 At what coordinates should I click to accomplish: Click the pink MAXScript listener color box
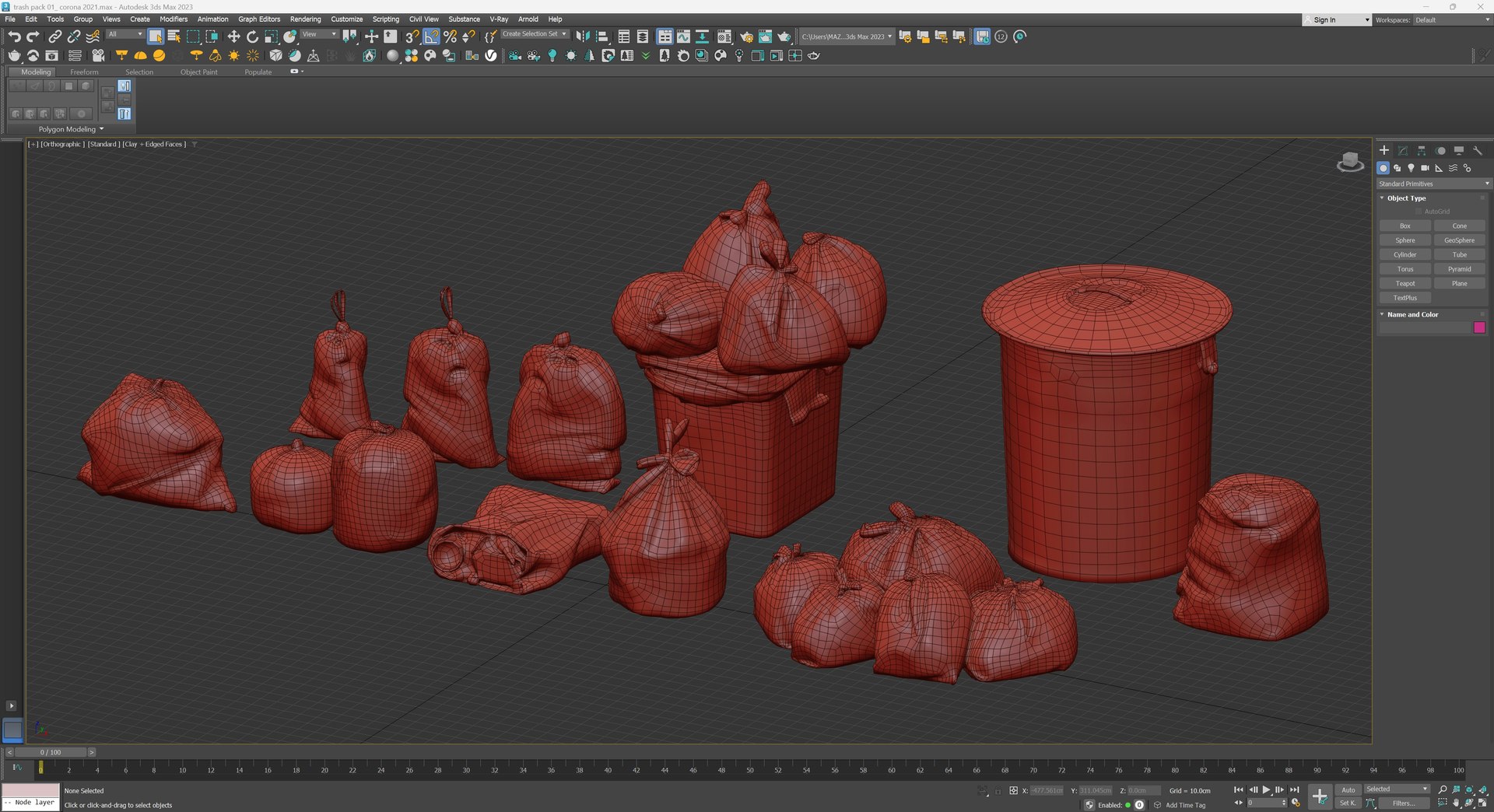point(30,790)
